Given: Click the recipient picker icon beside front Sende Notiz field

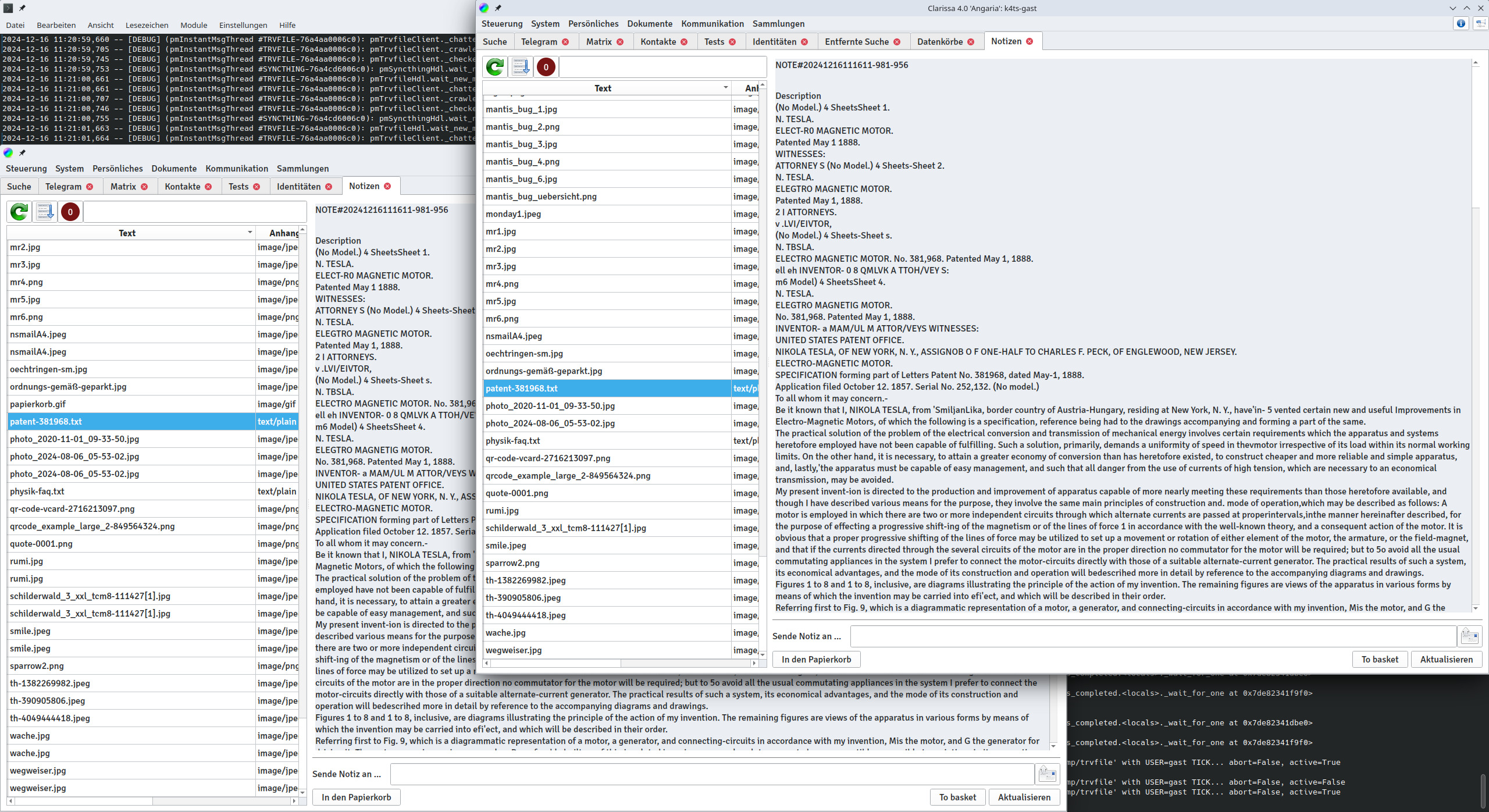Looking at the screenshot, I should 1470,636.
